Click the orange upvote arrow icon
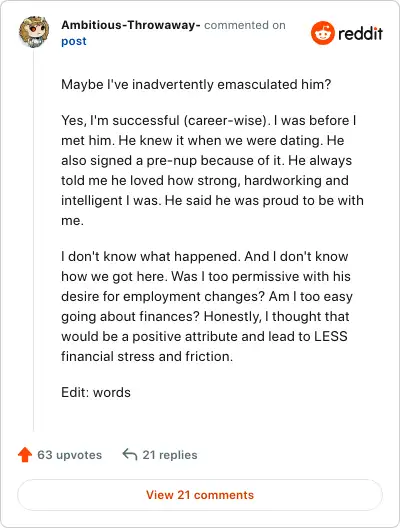Image resolution: width=400 pixels, height=528 pixels. [25, 454]
